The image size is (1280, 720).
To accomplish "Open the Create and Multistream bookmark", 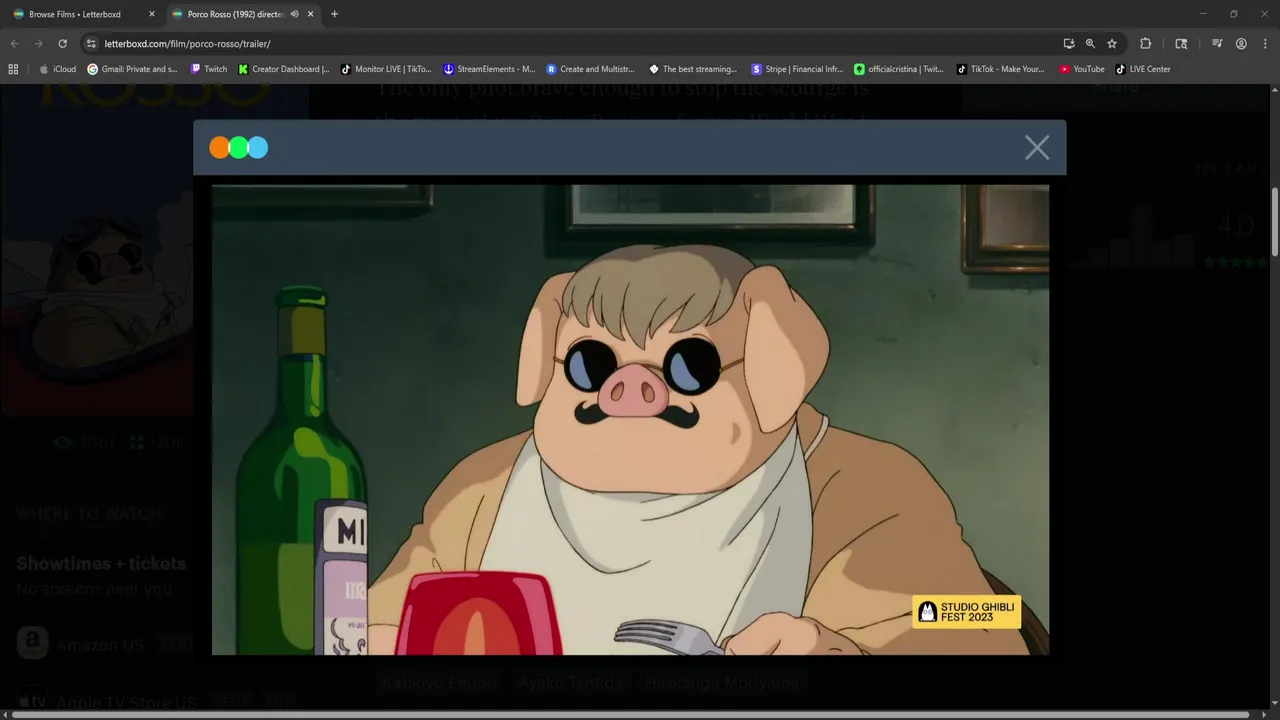I will tap(590, 69).
